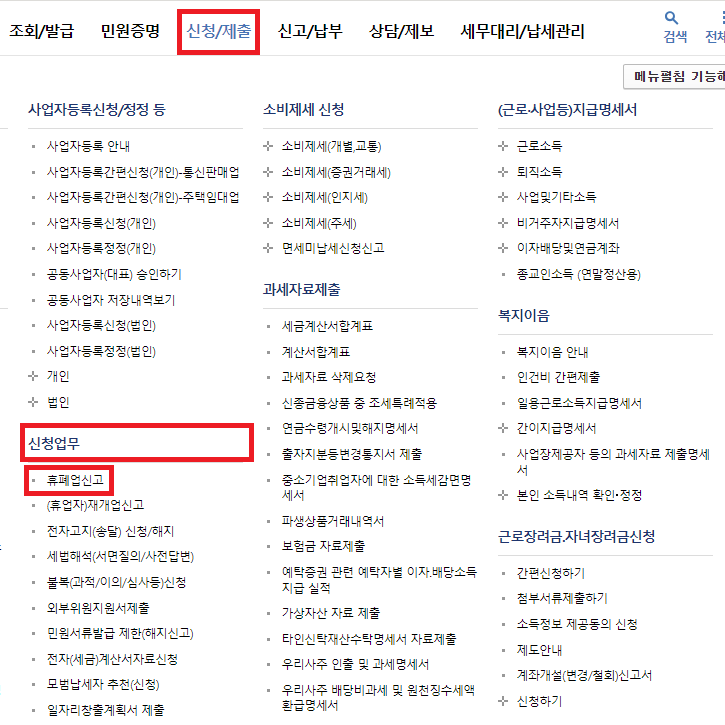The height and width of the screenshot is (725, 725).
Task: Click (휴업자)재개업신고 link
Action: click(96, 505)
